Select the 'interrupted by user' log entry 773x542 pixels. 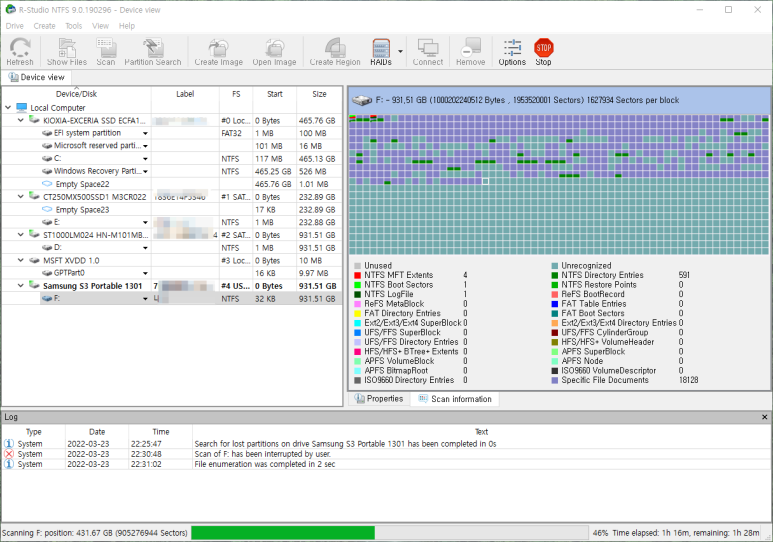[x=386, y=454]
